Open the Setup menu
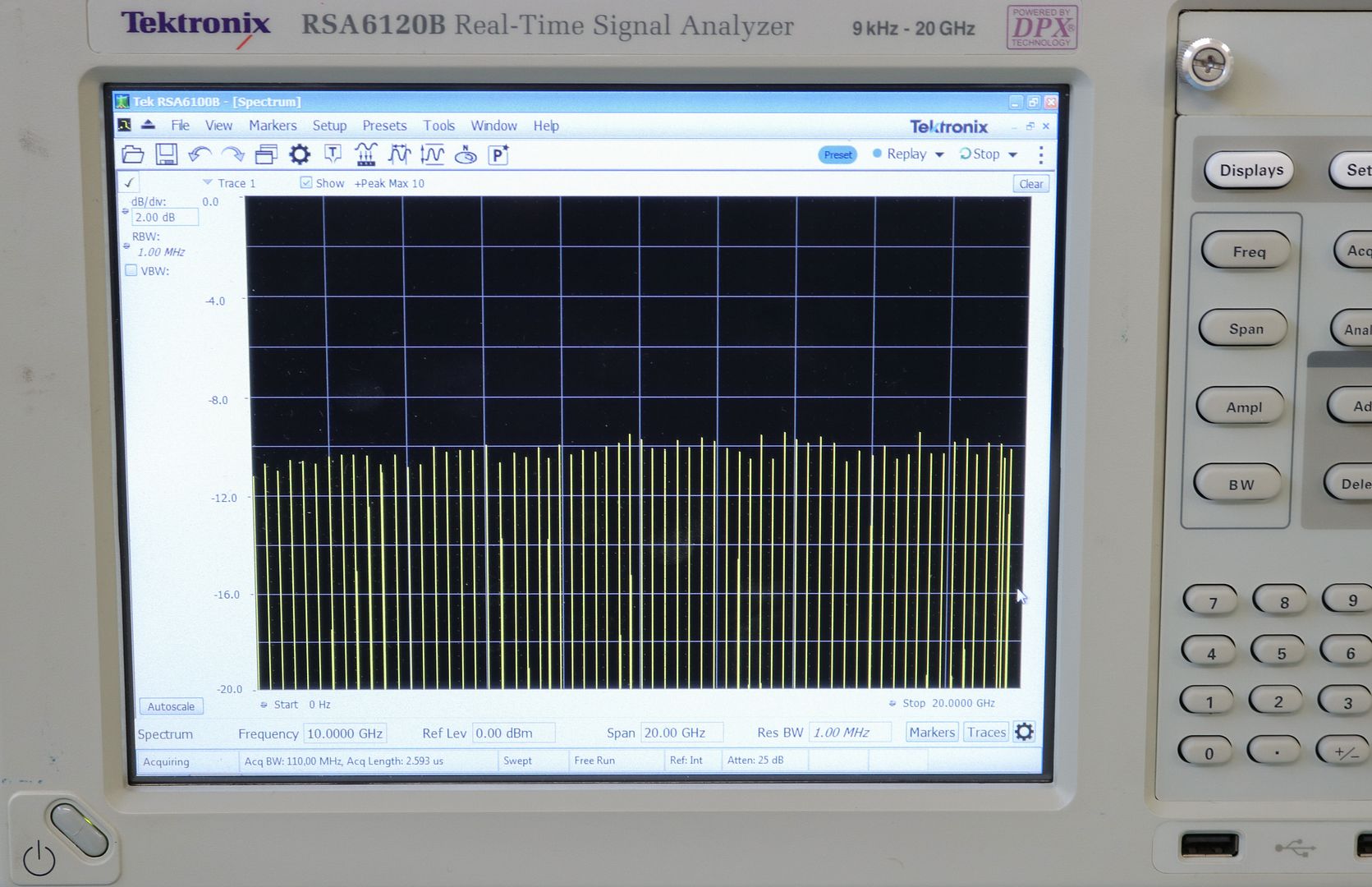This screenshot has height=887, width=1372. tap(329, 126)
